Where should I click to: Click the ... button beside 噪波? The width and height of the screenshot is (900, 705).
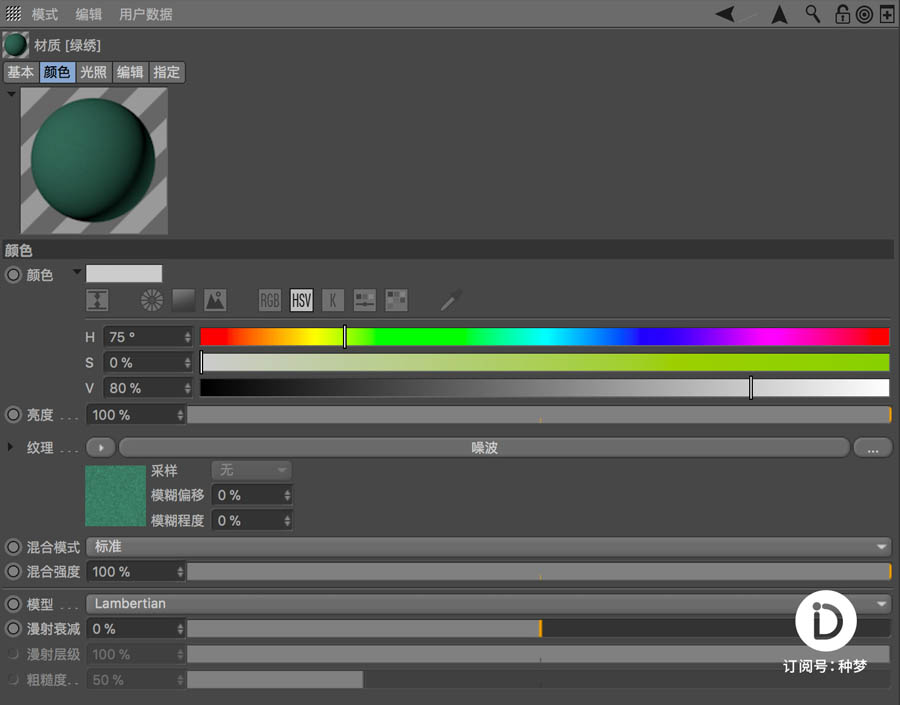click(x=872, y=447)
